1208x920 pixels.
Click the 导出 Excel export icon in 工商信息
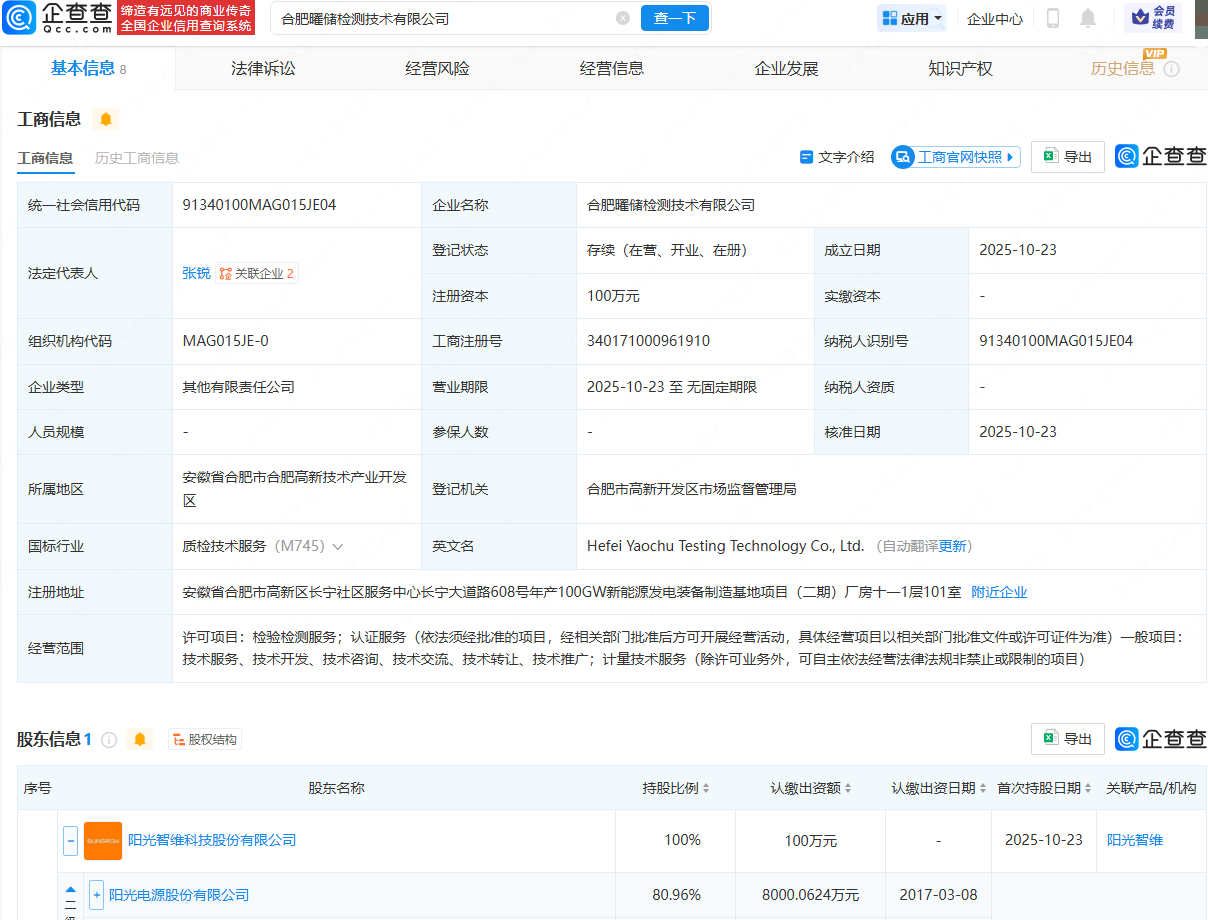(1067, 157)
